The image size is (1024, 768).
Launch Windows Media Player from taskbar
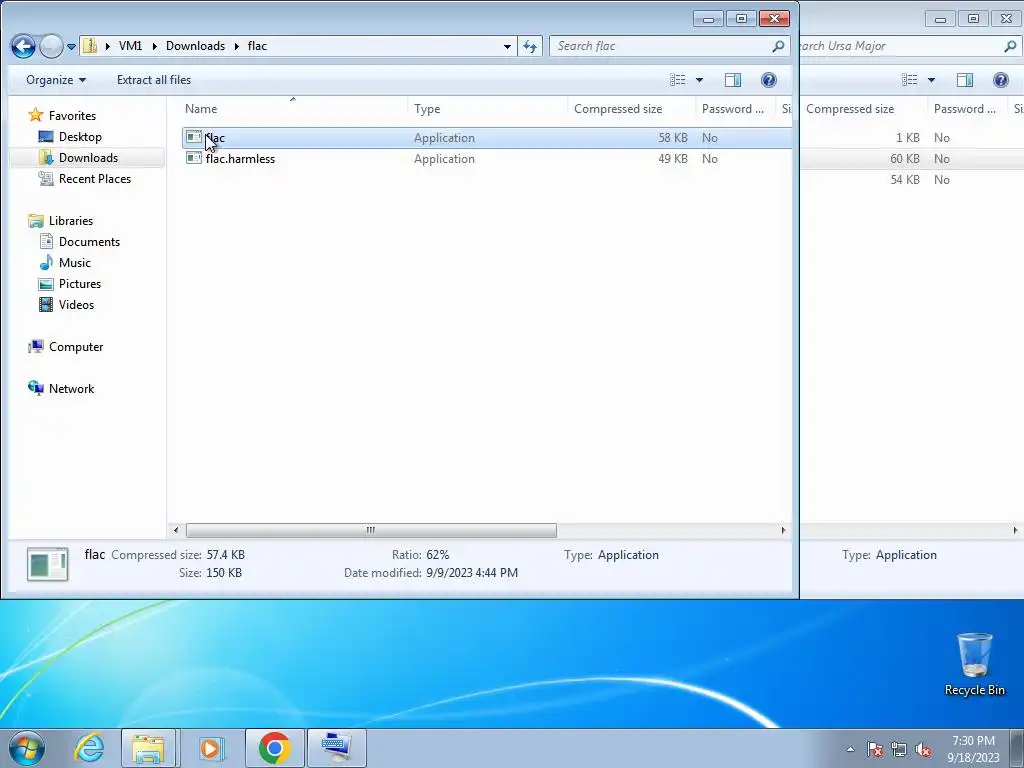pos(211,748)
